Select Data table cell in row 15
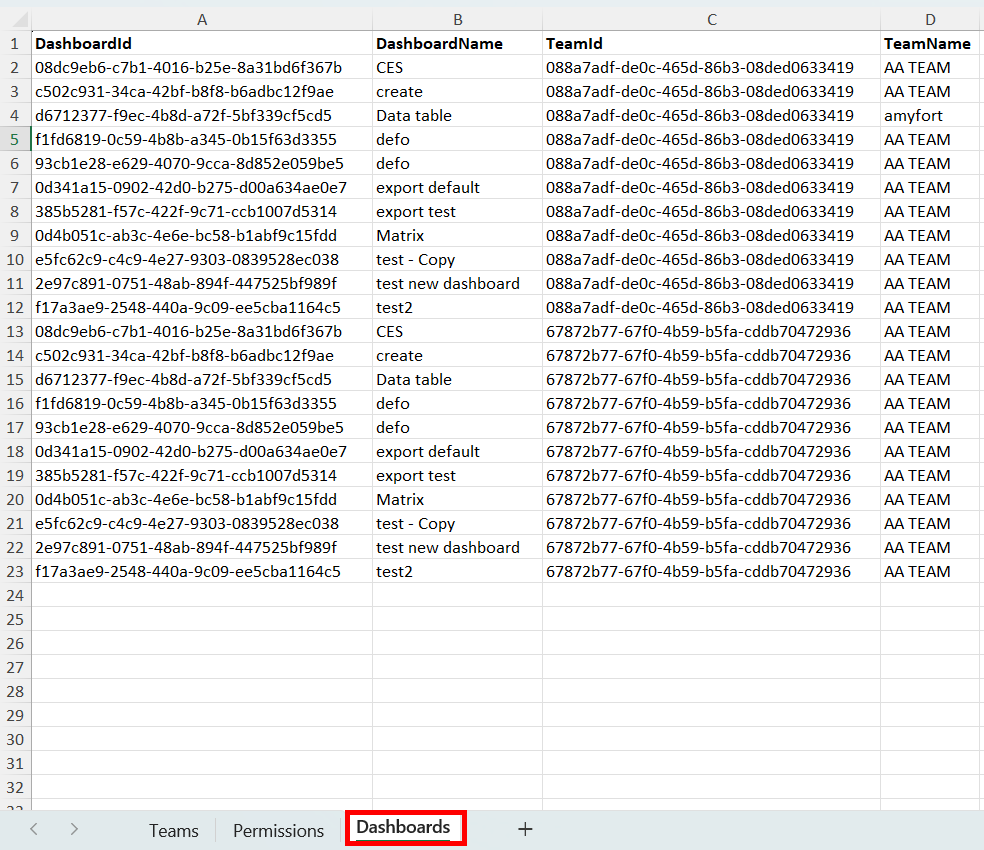984x850 pixels. click(457, 379)
